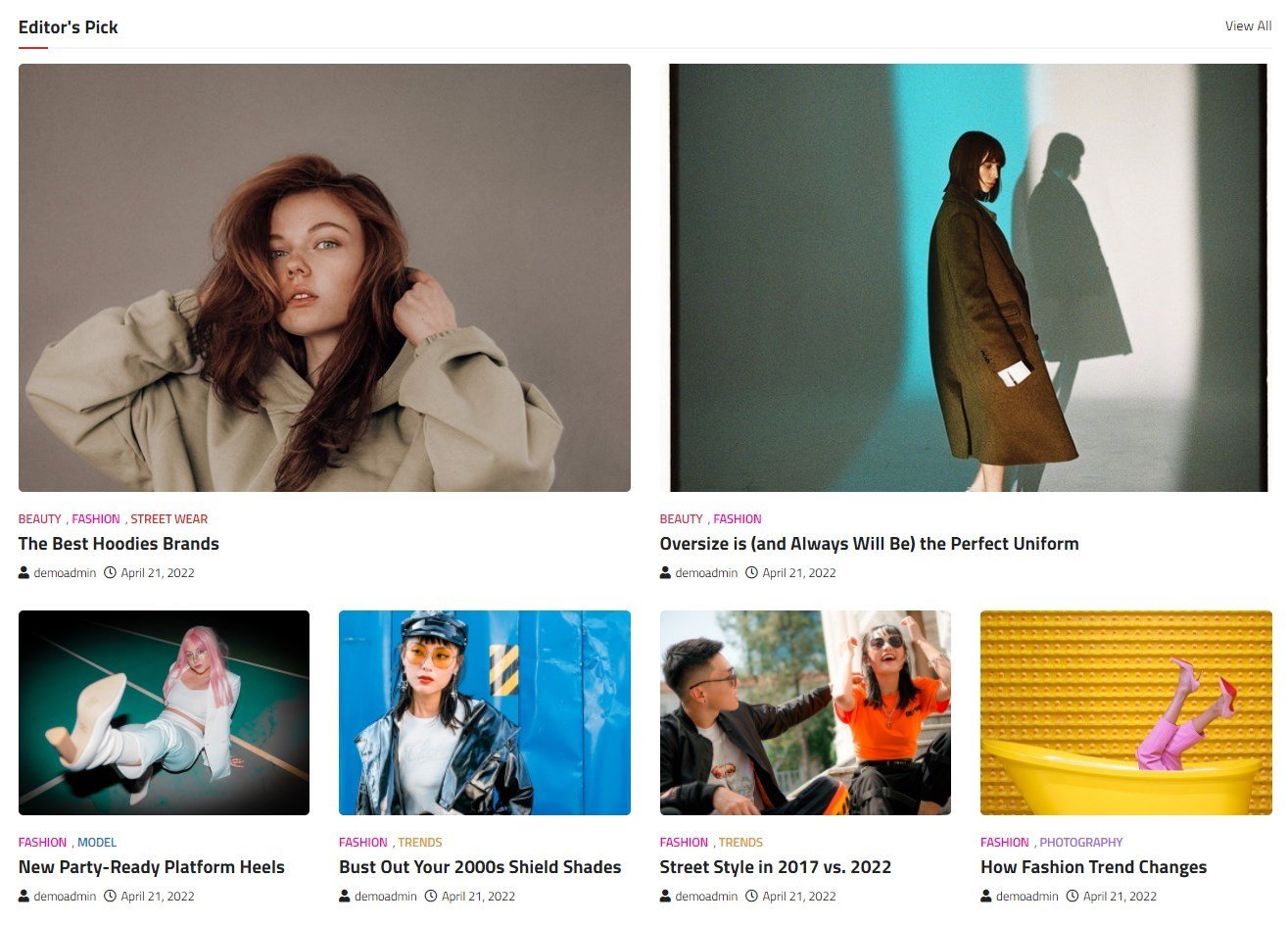Select BEAUTY tag under the Oversize article
Viewport: 1288px width, 925px height.
pos(681,519)
